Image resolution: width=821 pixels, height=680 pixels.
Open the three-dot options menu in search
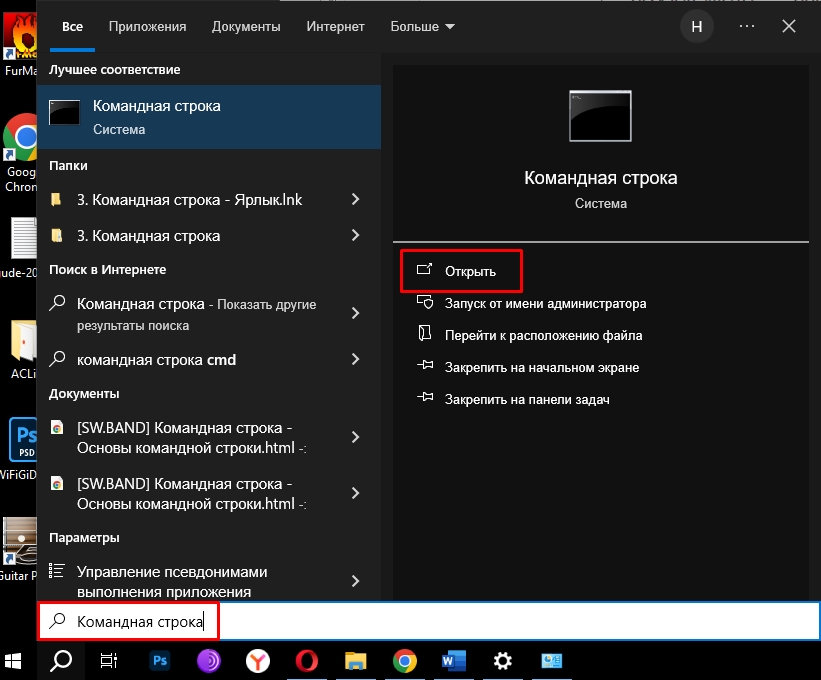[747, 27]
